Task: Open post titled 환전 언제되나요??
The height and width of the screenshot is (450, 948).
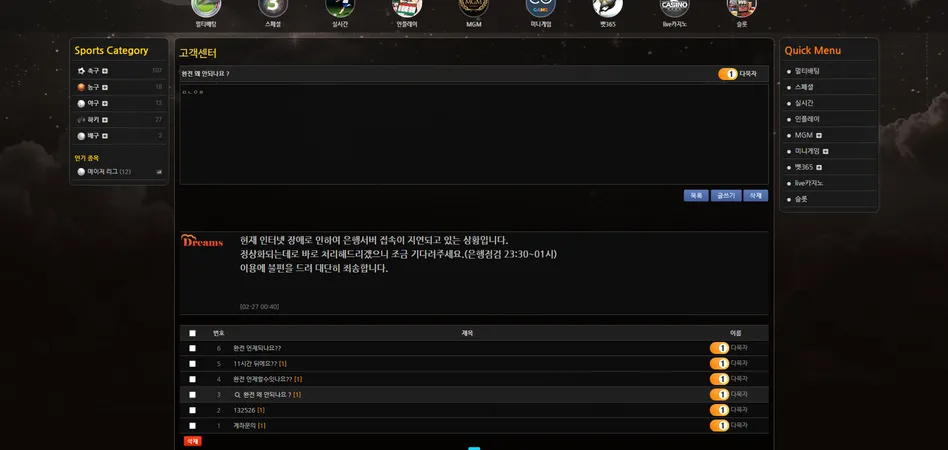Action: 257,348
